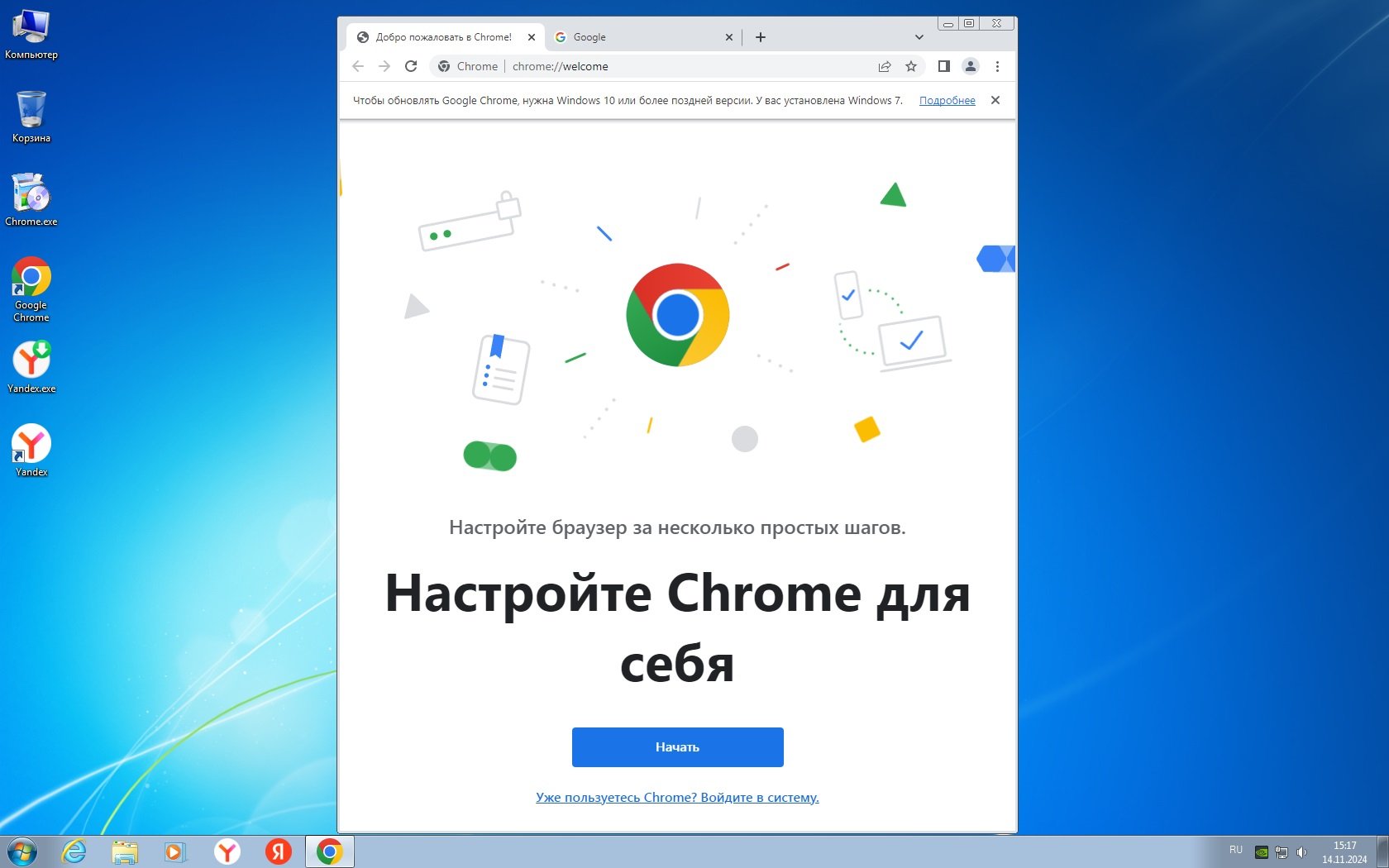Reload the chrome://welcome page

point(411,66)
